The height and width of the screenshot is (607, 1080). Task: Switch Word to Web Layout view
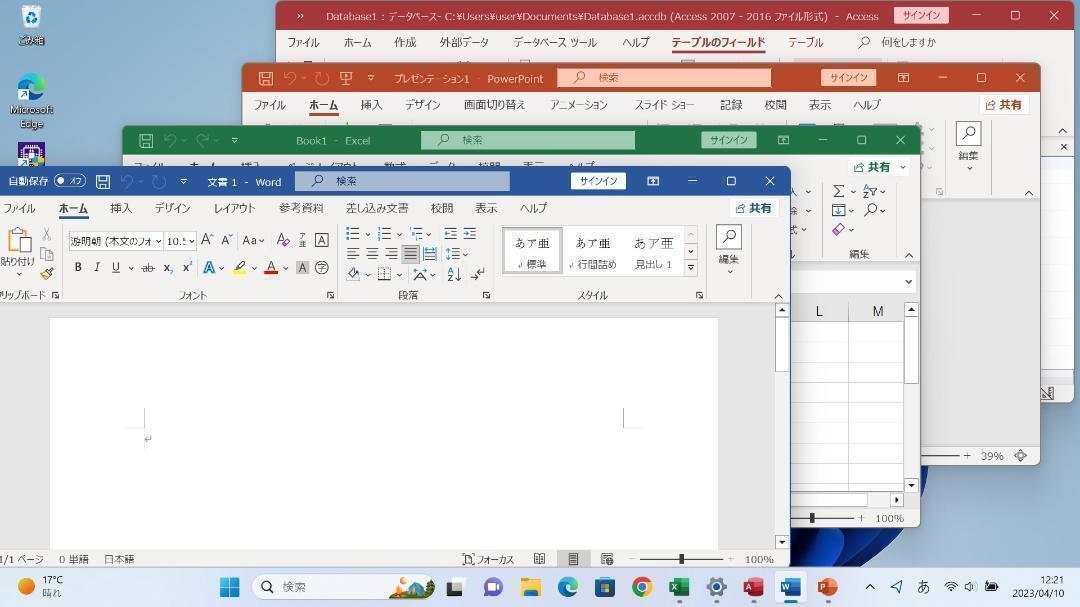click(607, 559)
